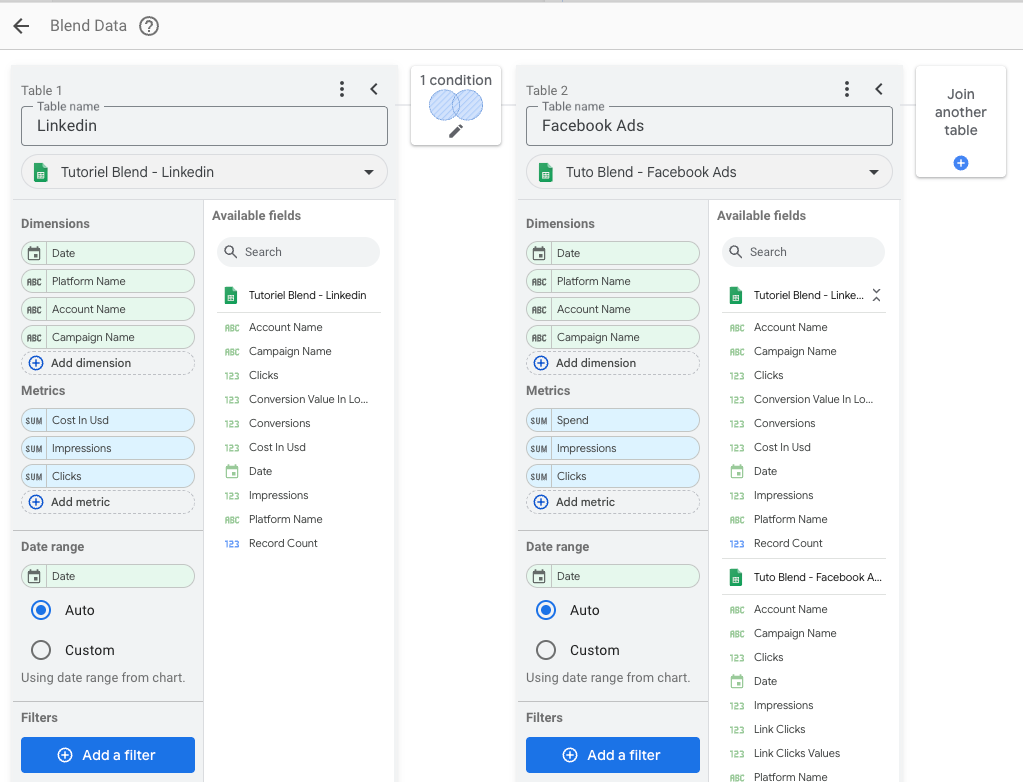Add metric to Table 2

coord(613,502)
